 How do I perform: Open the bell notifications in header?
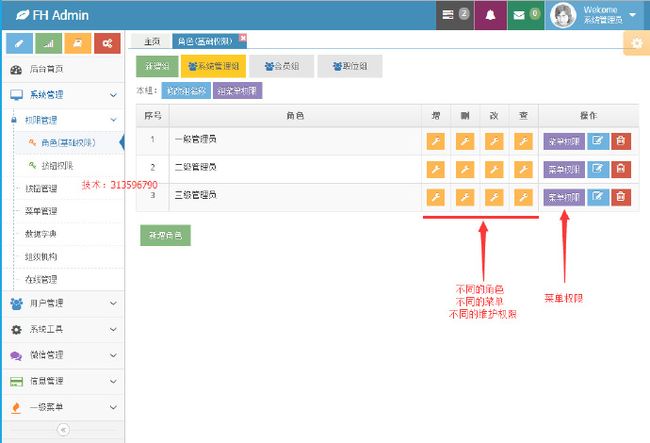(x=490, y=15)
